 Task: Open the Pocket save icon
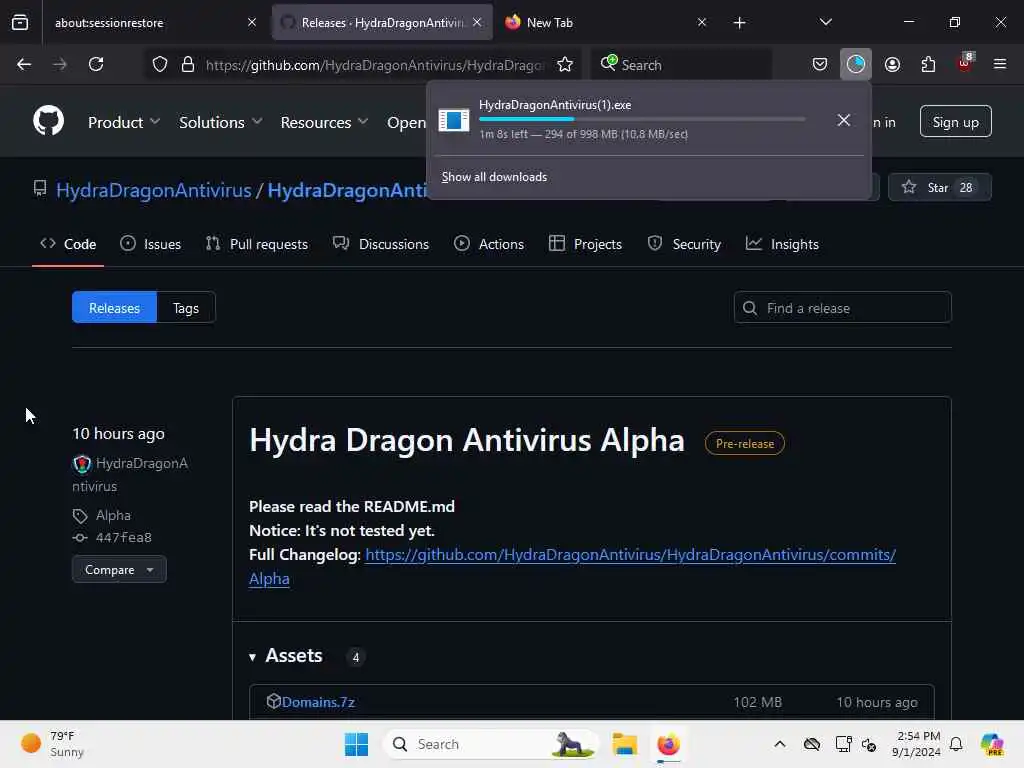(x=820, y=65)
